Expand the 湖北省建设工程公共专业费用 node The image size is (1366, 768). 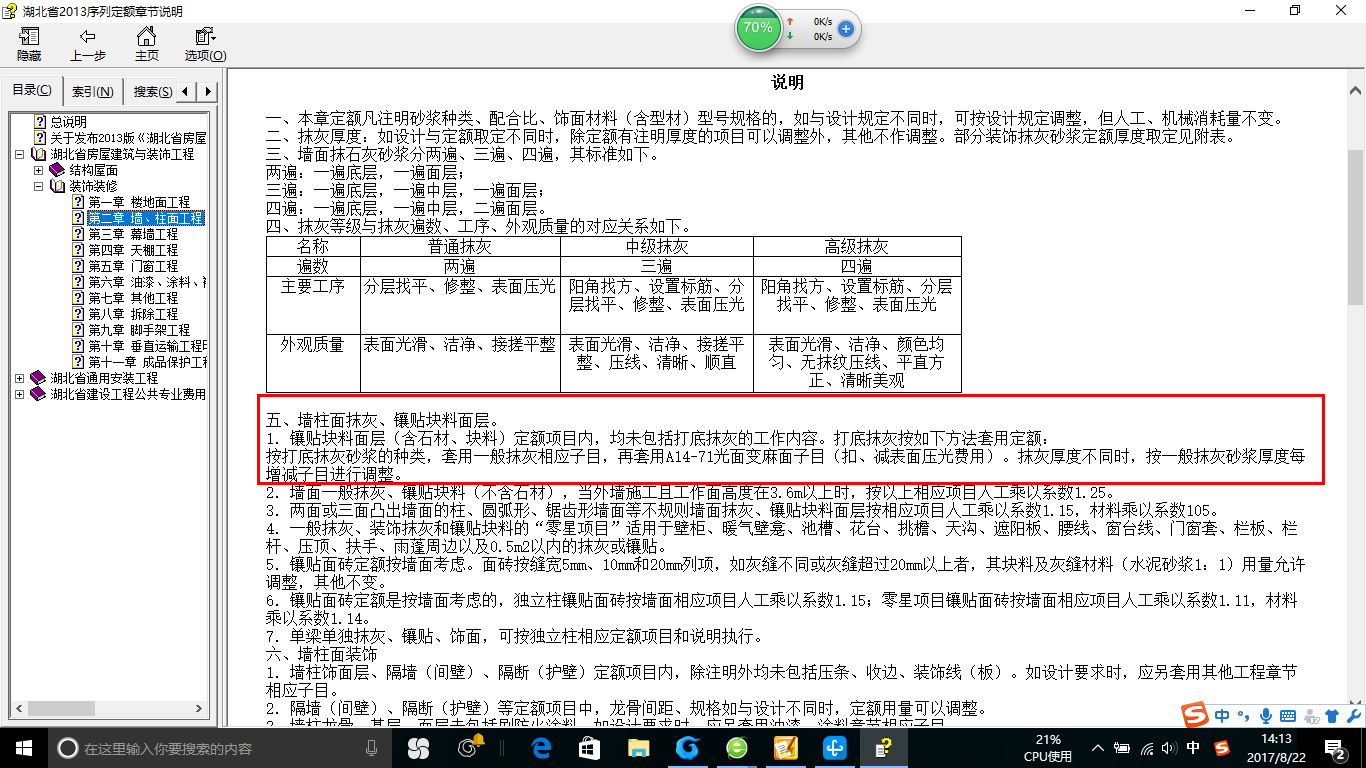tap(21, 394)
